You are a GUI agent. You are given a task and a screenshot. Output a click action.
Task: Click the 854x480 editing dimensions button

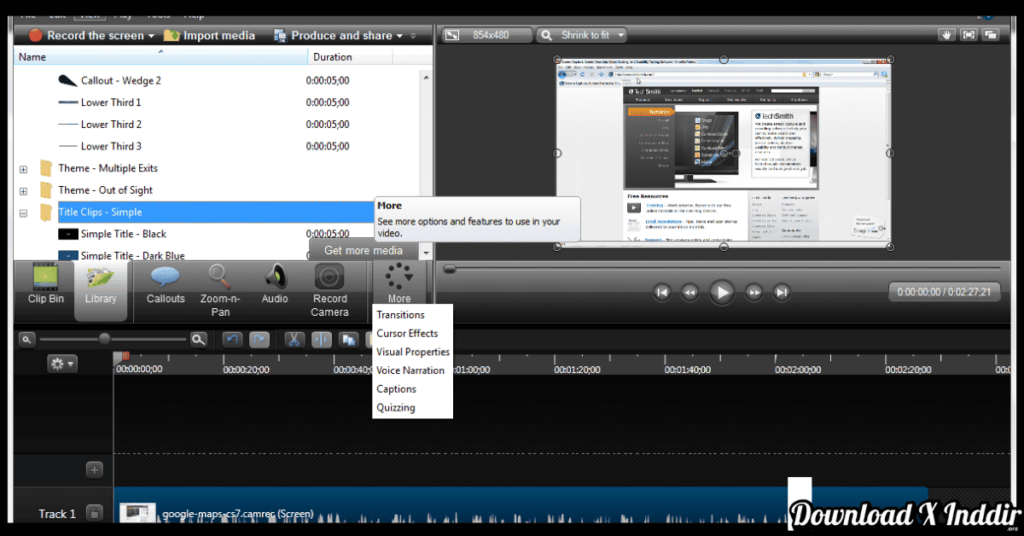(486, 35)
